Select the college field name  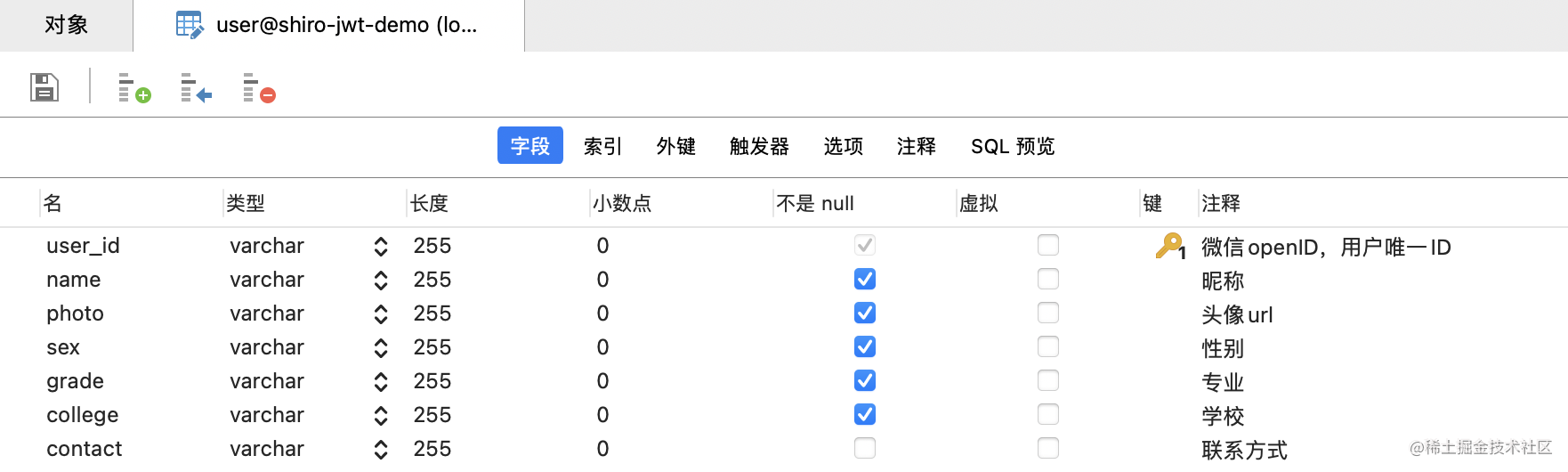click(x=82, y=415)
